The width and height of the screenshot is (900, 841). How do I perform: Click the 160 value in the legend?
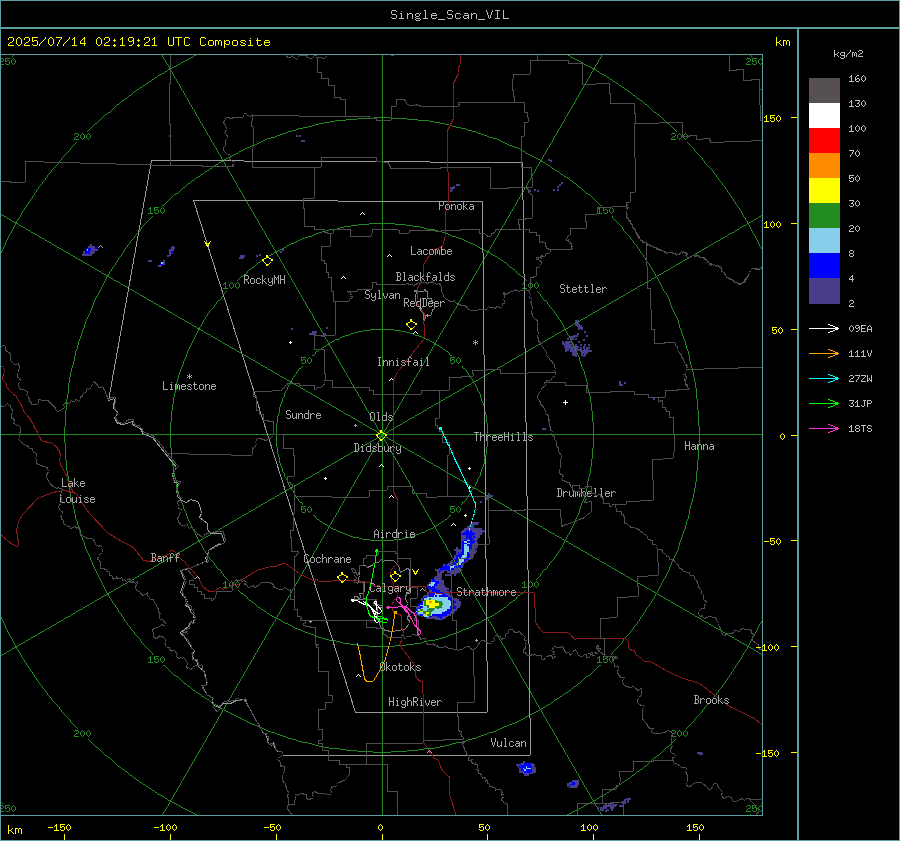(x=857, y=79)
